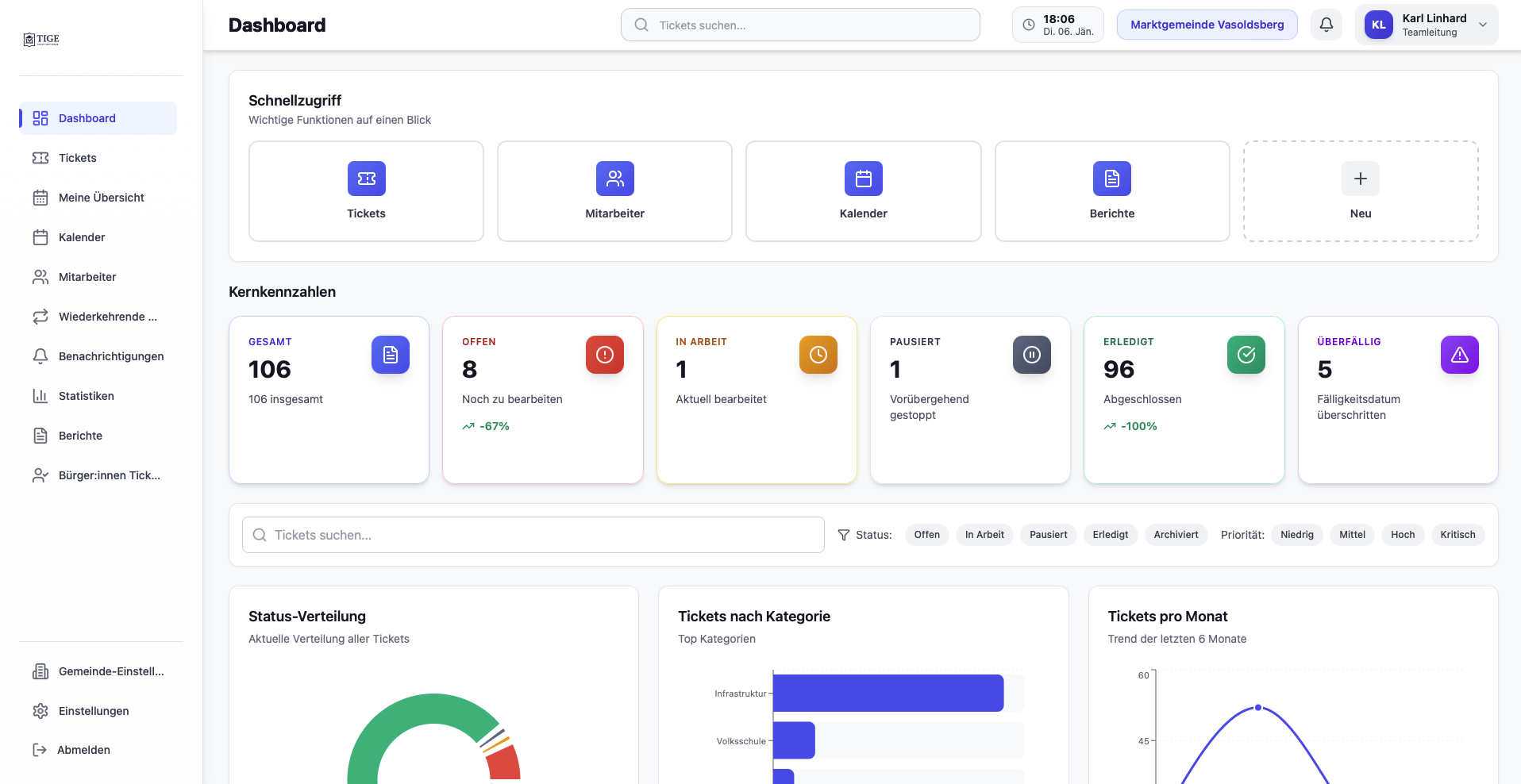The height and width of the screenshot is (784, 1521).
Task: Toggle the Kritisch priority filter chip
Action: coord(1458,535)
